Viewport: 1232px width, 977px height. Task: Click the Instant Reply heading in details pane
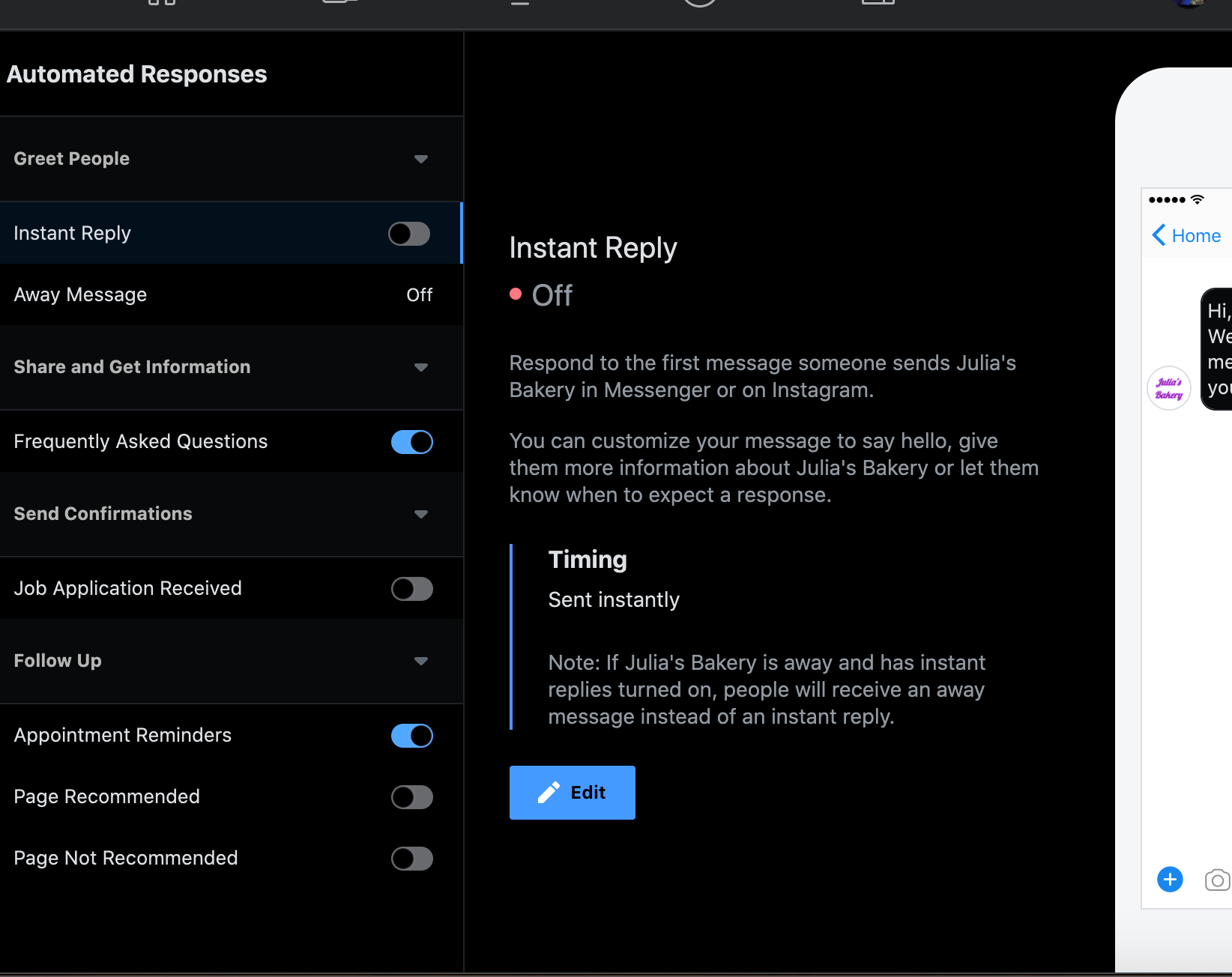point(594,248)
